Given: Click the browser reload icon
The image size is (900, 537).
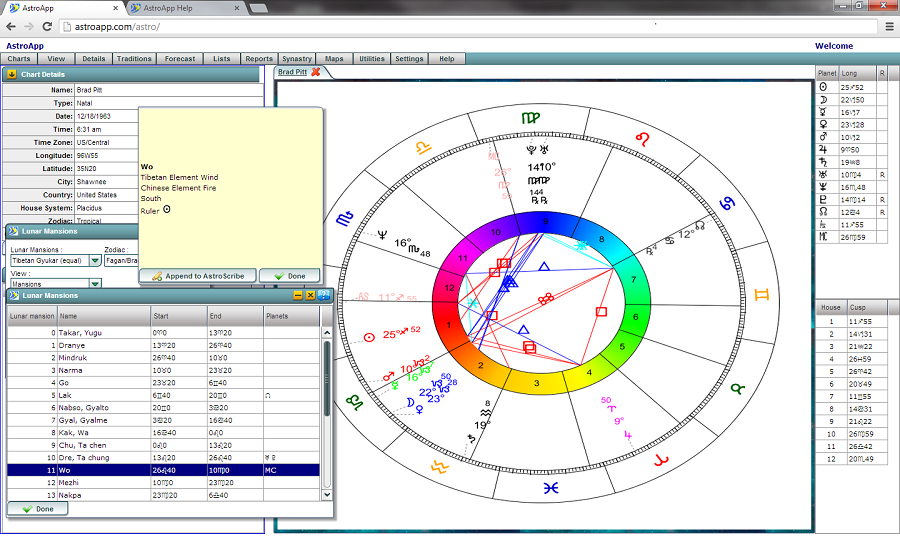Looking at the screenshot, I should pyautogui.click(x=47, y=27).
